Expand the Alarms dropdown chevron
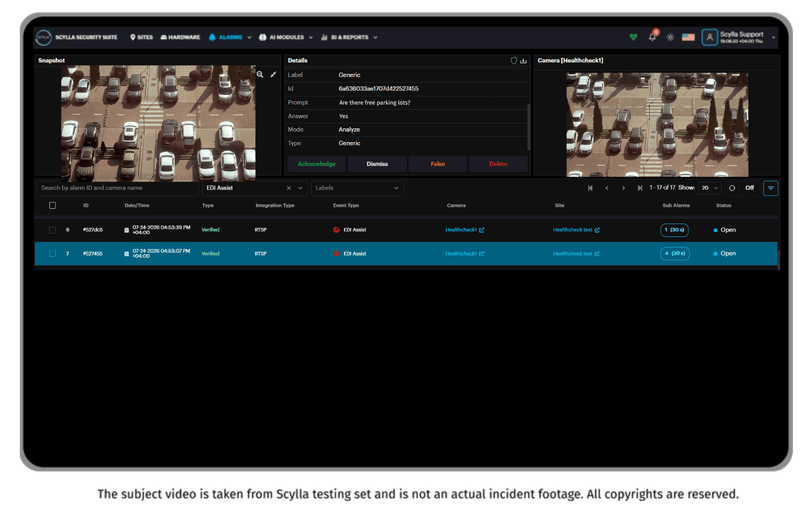Image resolution: width=812 pixels, height=519 pixels. click(x=250, y=38)
